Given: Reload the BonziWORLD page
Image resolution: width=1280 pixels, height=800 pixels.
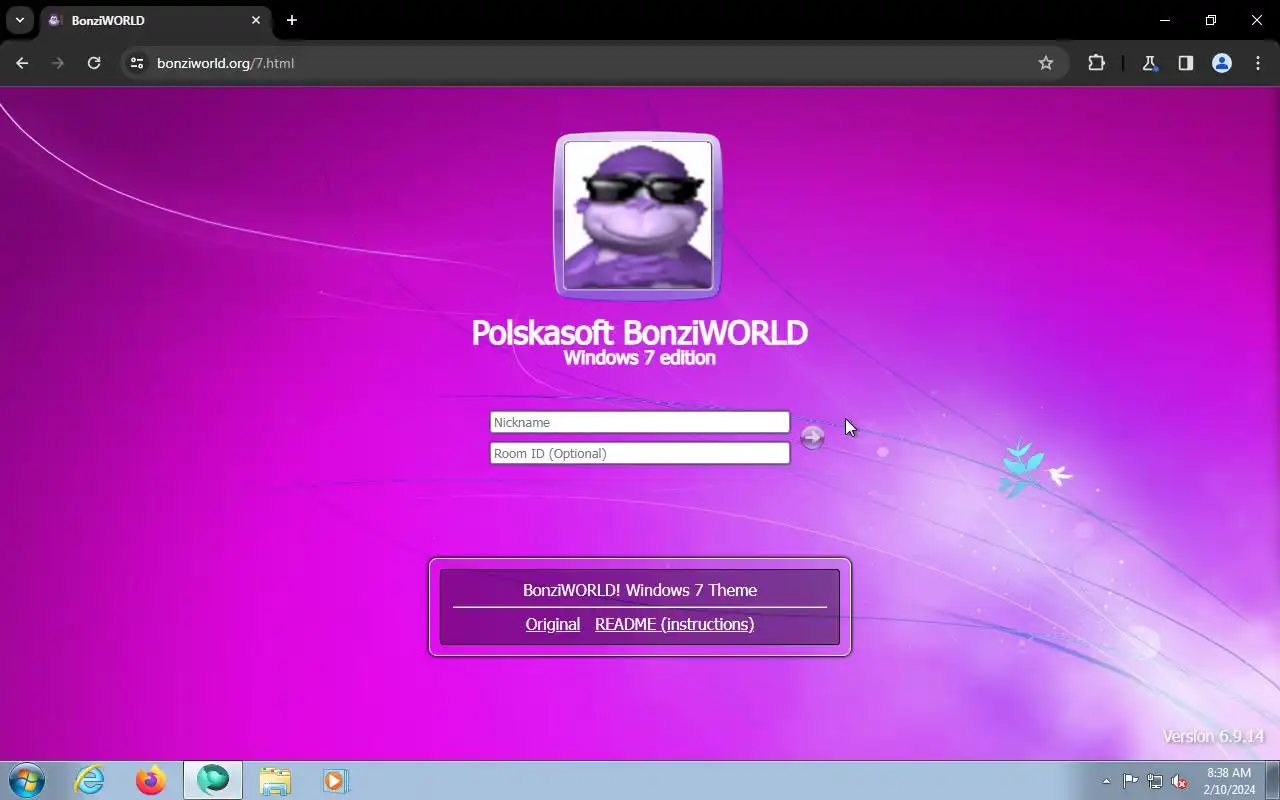Looking at the screenshot, I should point(94,63).
